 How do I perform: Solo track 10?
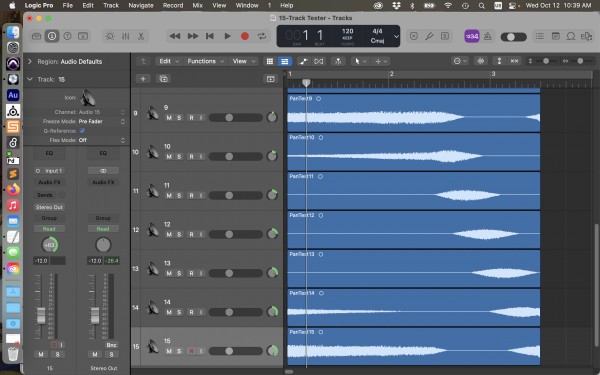pos(179,157)
